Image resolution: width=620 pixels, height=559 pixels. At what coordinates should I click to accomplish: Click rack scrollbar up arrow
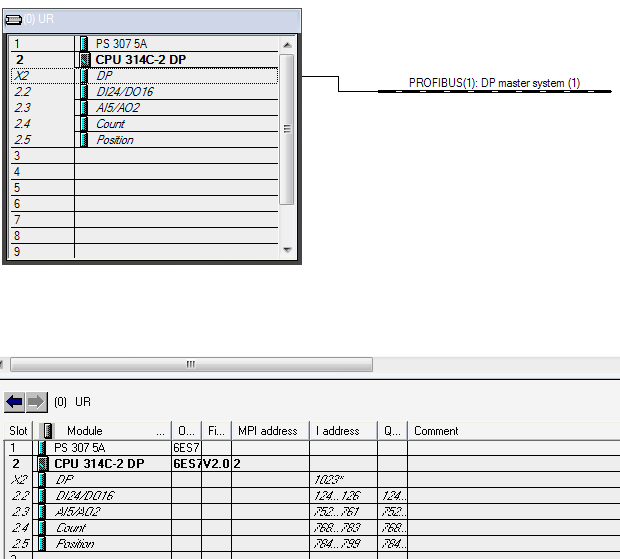tap(287, 45)
